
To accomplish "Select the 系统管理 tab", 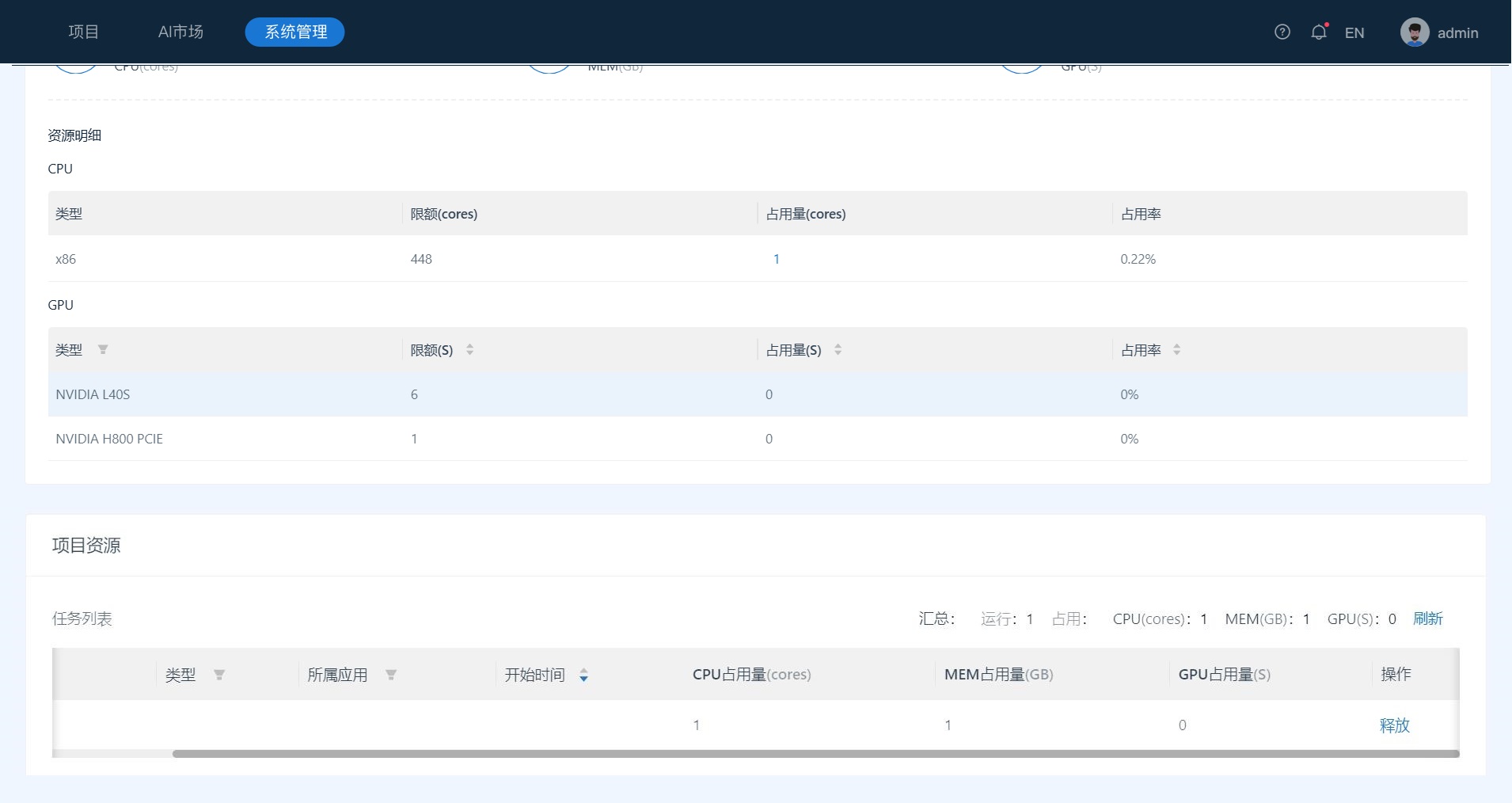I will (x=295, y=32).
